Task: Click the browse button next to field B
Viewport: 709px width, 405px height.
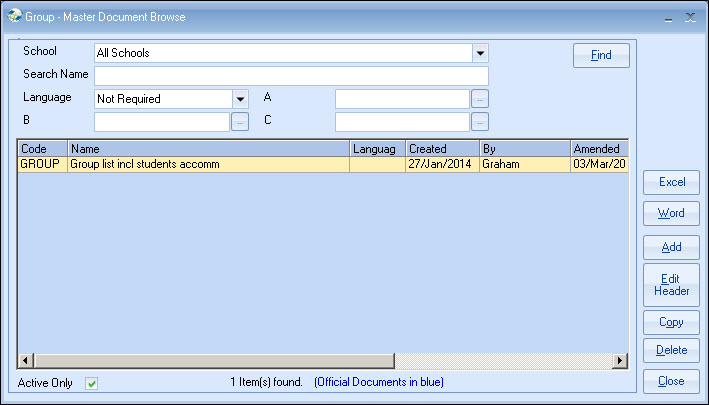Action: click(x=240, y=122)
